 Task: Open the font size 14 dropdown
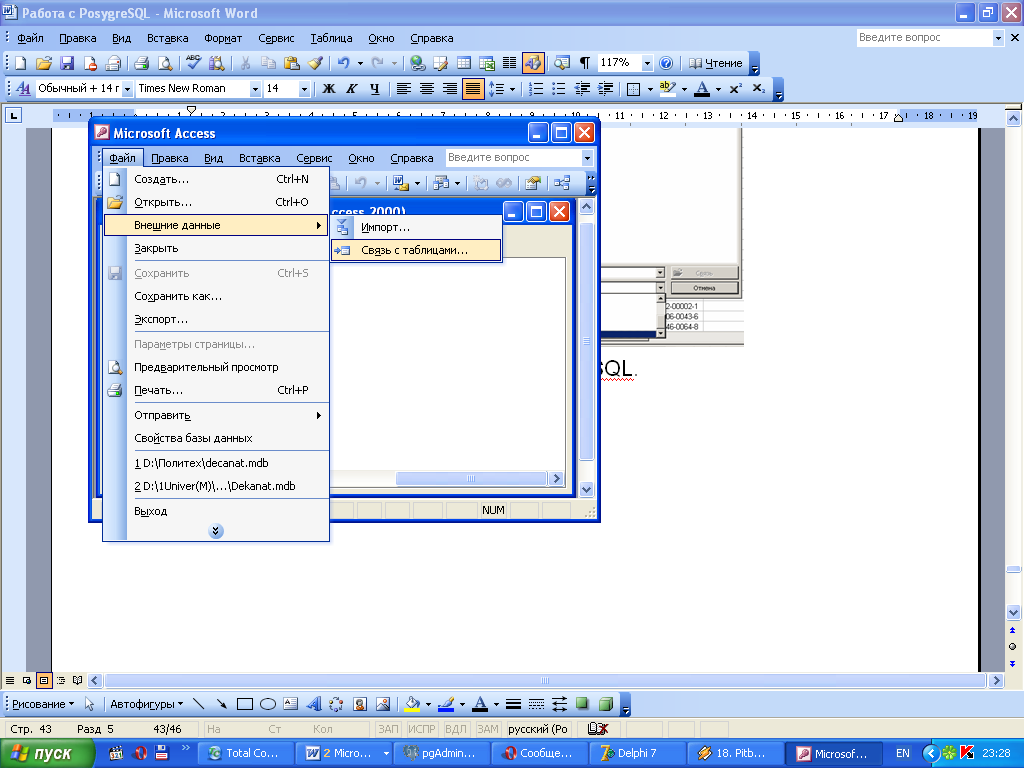304,89
